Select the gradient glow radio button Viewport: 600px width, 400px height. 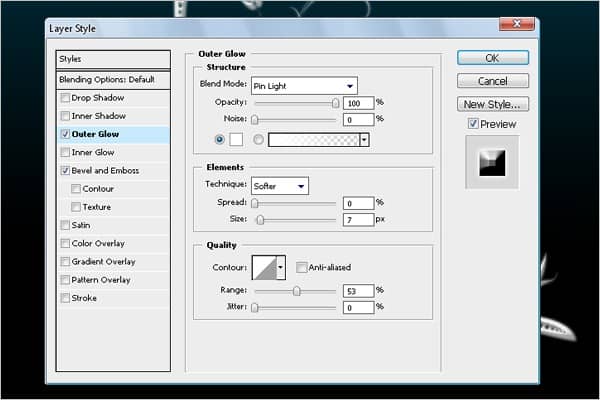(258, 140)
